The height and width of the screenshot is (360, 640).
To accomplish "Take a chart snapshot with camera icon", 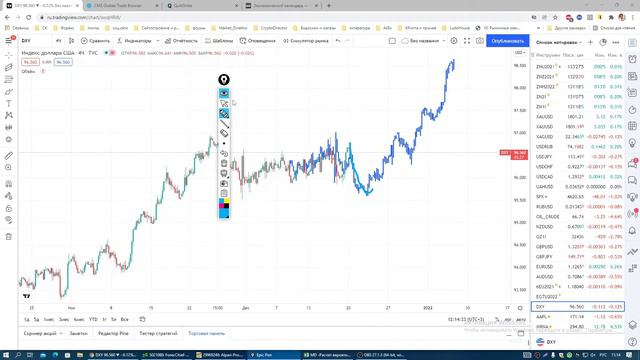I will [x=480, y=41].
